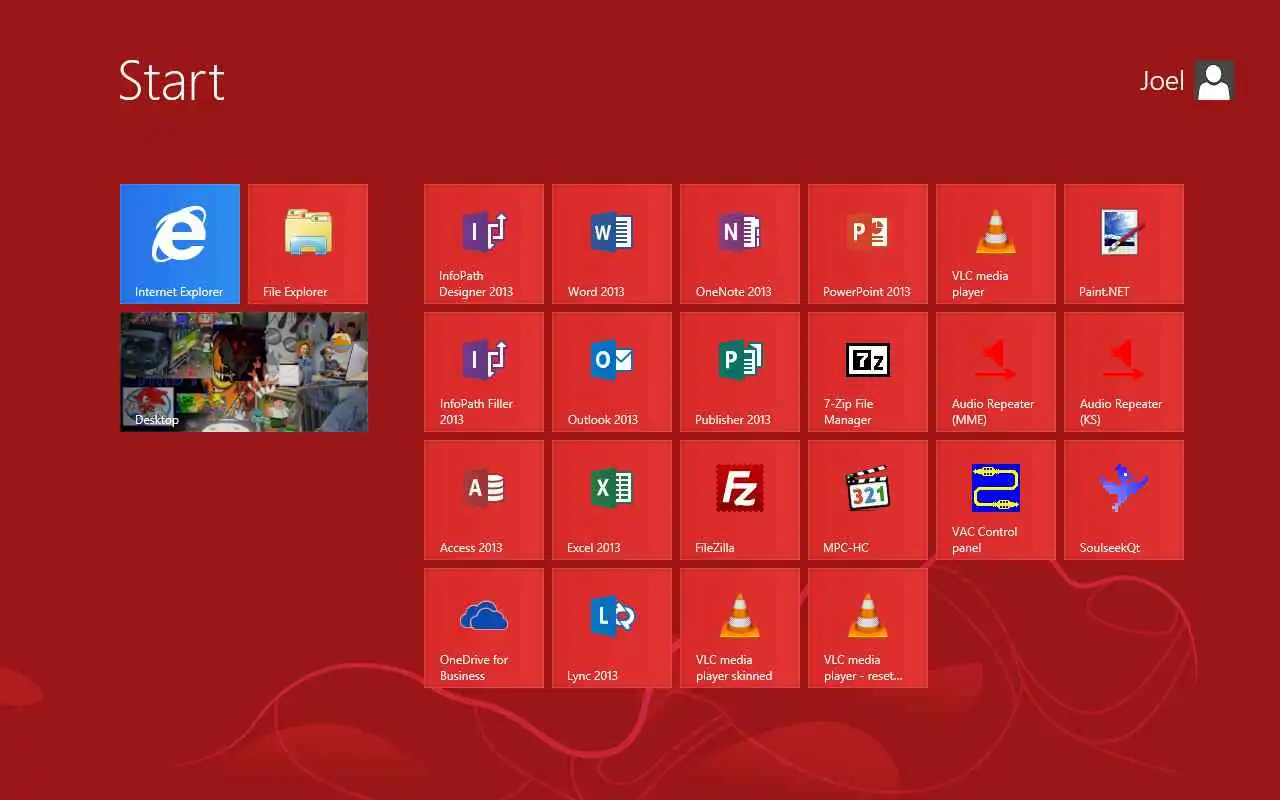Open VLC media player skinned tile
The width and height of the screenshot is (1280, 800).
pos(740,628)
